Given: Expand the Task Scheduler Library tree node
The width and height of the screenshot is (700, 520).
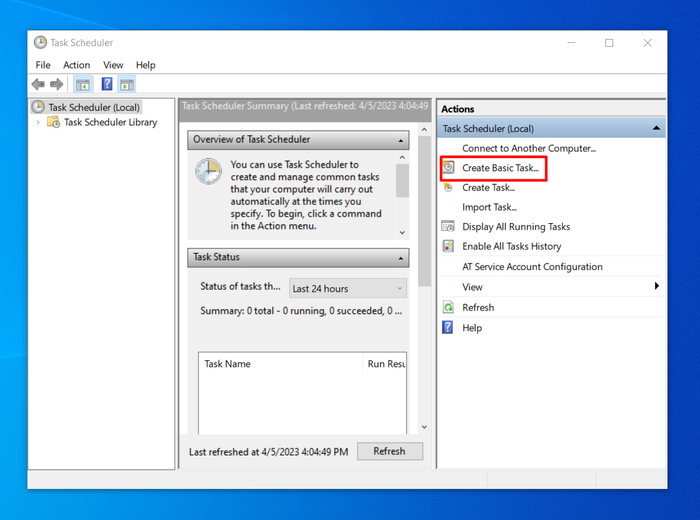Looking at the screenshot, I should 38,122.
